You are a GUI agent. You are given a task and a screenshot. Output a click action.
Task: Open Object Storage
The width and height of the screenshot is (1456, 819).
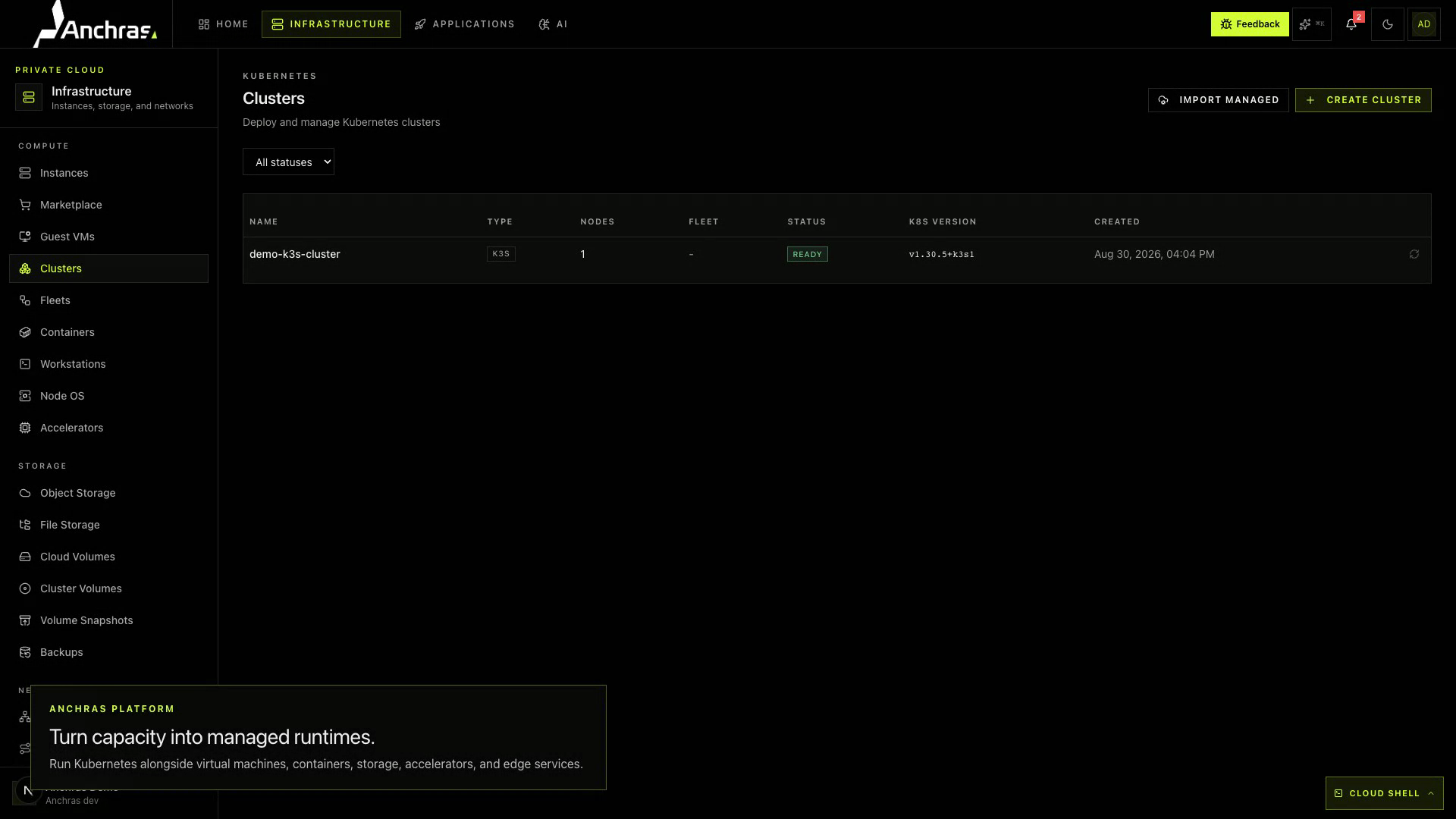[x=108, y=493]
